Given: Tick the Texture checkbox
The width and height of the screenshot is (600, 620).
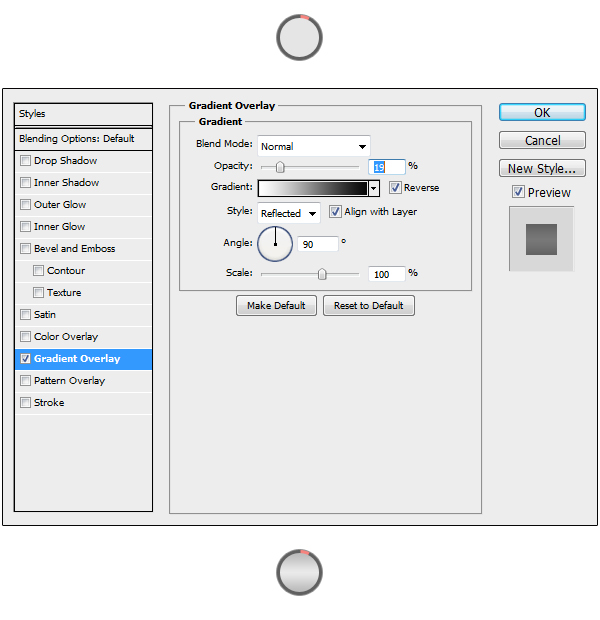Looking at the screenshot, I should [x=38, y=293].
